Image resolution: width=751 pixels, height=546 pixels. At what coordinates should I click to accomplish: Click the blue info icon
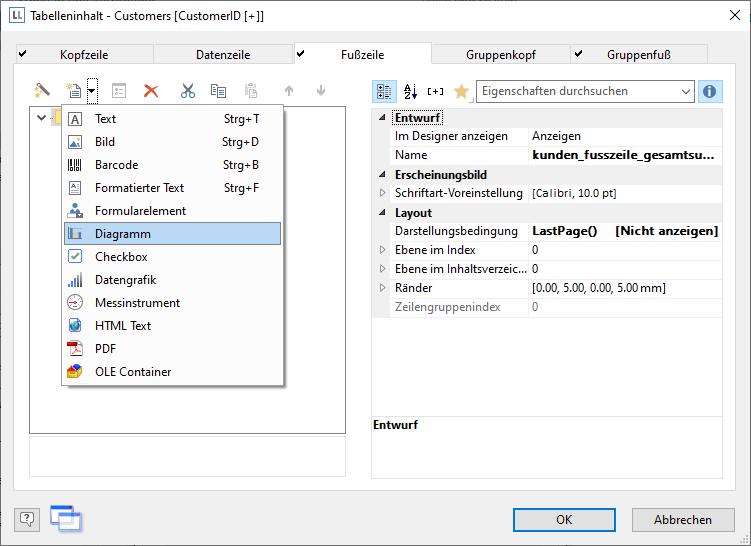(x=710, y=91)
